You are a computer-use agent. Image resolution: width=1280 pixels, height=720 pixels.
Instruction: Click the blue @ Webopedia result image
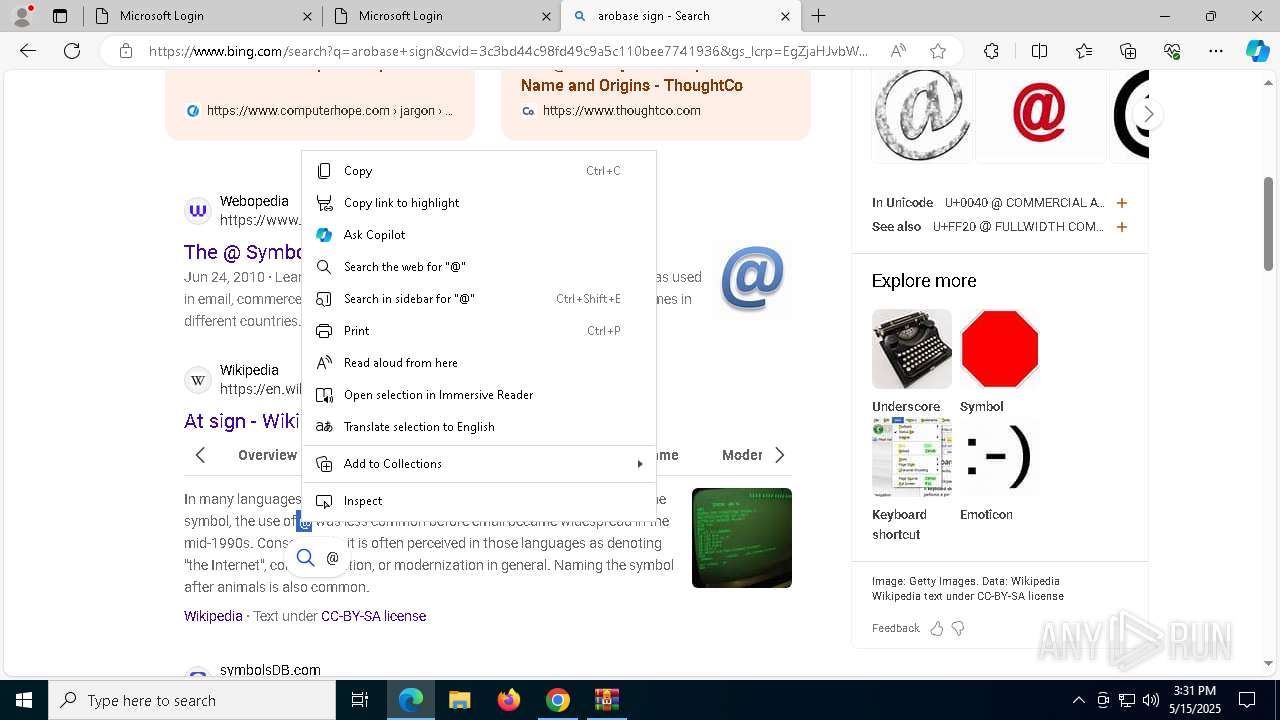[752, 278]
